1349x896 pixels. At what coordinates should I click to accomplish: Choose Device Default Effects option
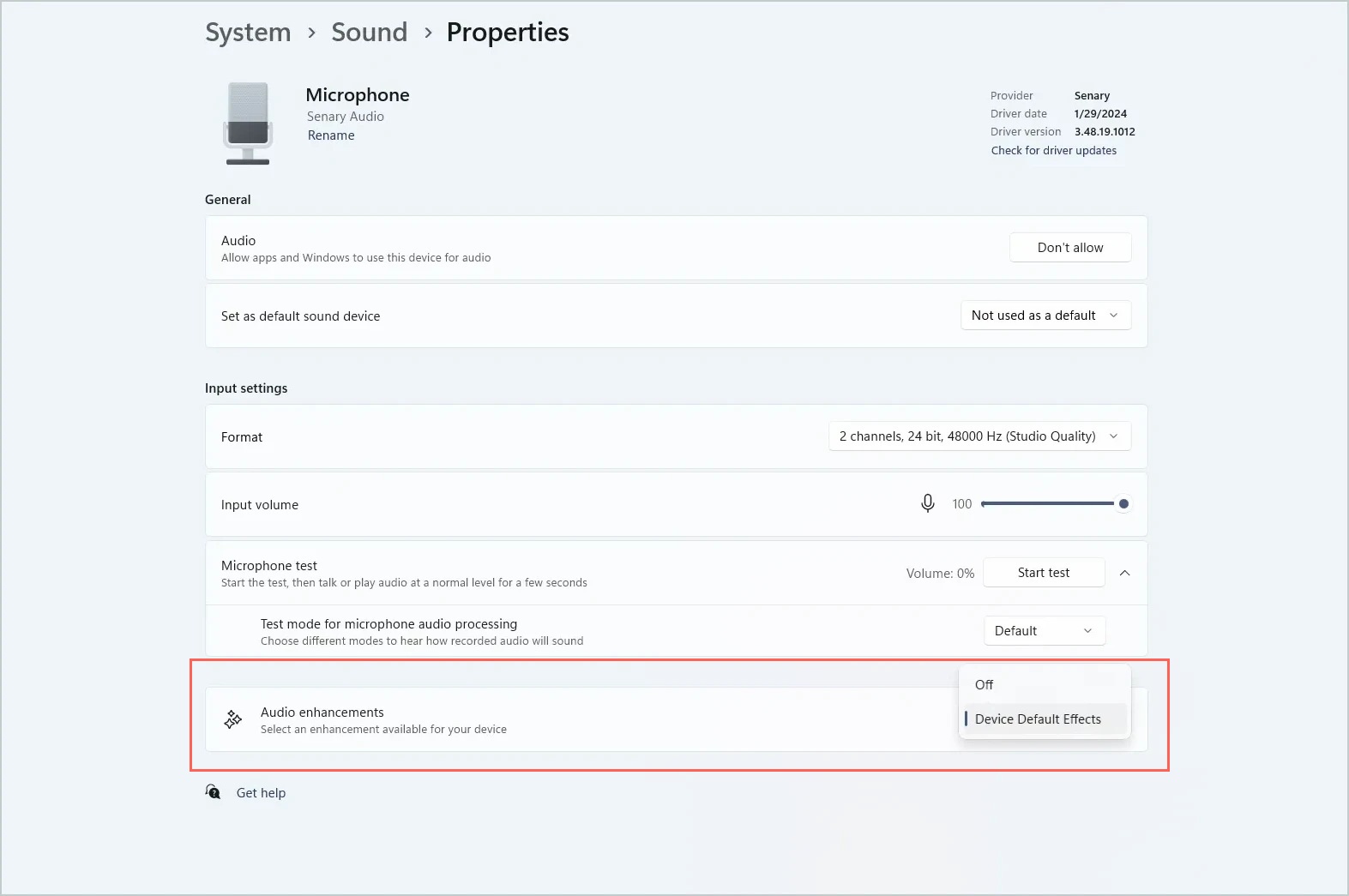[x=1038, y=719]
